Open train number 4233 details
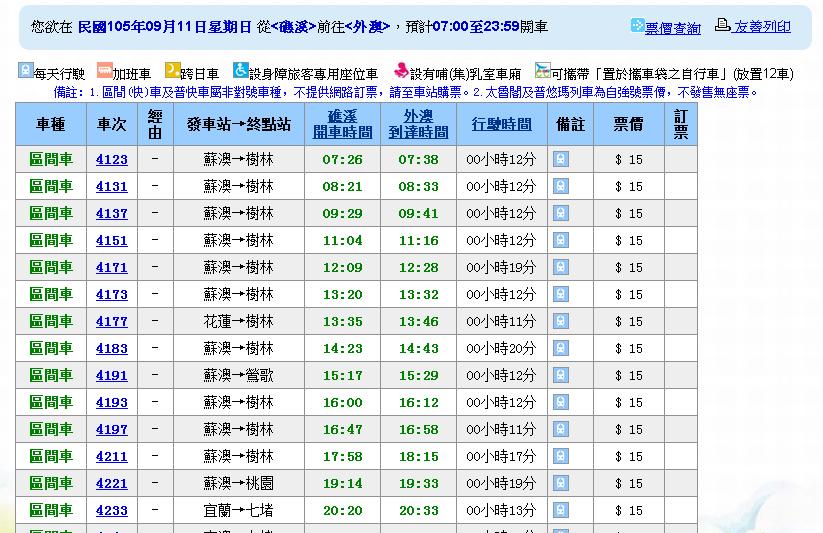823x533 pixels. pyautogui.click(x=112, y=510)
